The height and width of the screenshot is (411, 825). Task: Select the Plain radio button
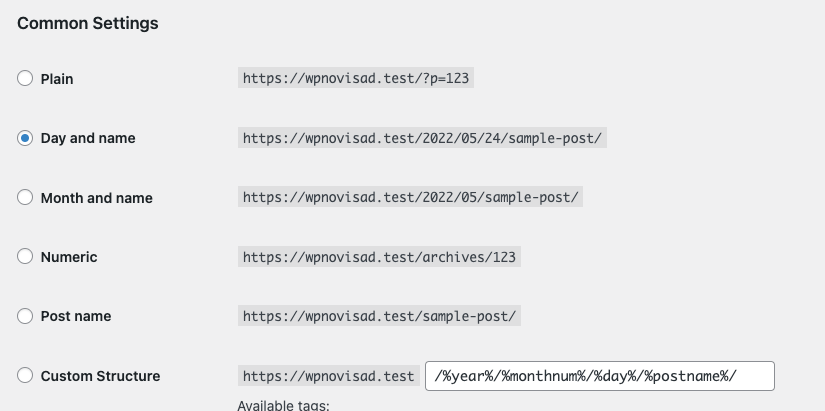(x=25, y=78)
